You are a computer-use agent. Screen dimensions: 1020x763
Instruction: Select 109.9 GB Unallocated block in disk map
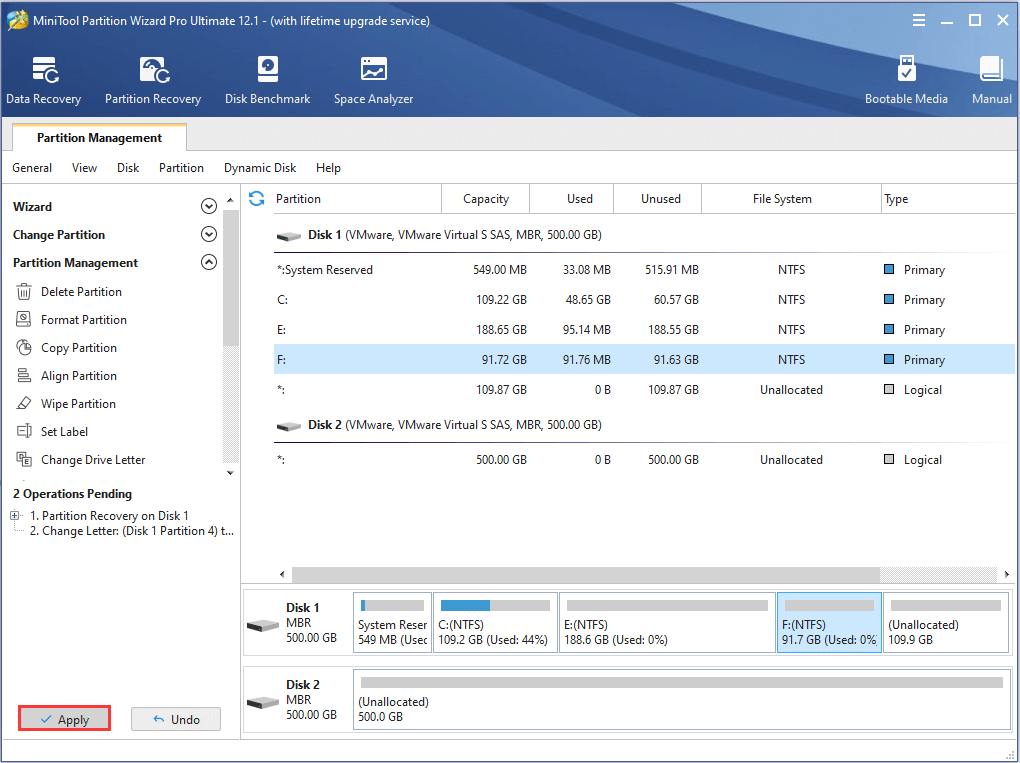[946, 622]
